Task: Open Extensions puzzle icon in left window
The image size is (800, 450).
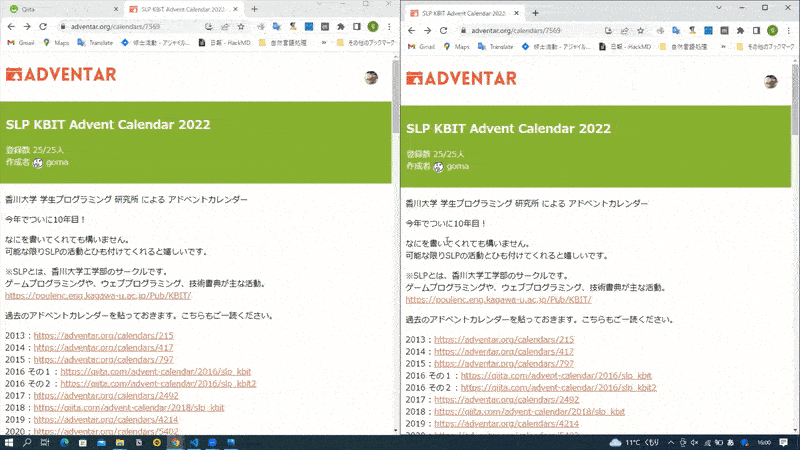Action: pyautogui.click(x=341, y=27)
